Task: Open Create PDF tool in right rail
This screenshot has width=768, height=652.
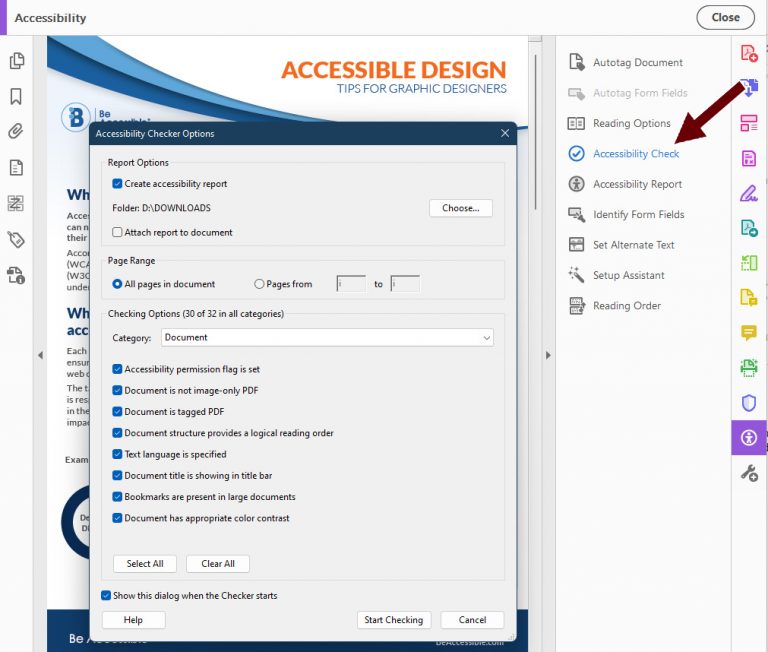Action: click(749, 53)
